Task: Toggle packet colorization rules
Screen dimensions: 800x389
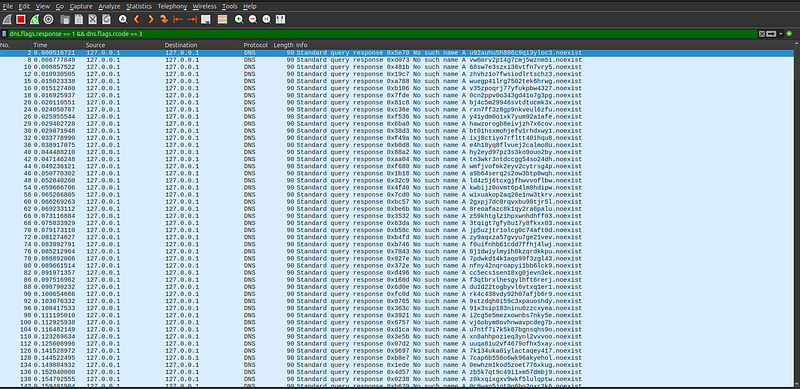Action: point(222,19)
